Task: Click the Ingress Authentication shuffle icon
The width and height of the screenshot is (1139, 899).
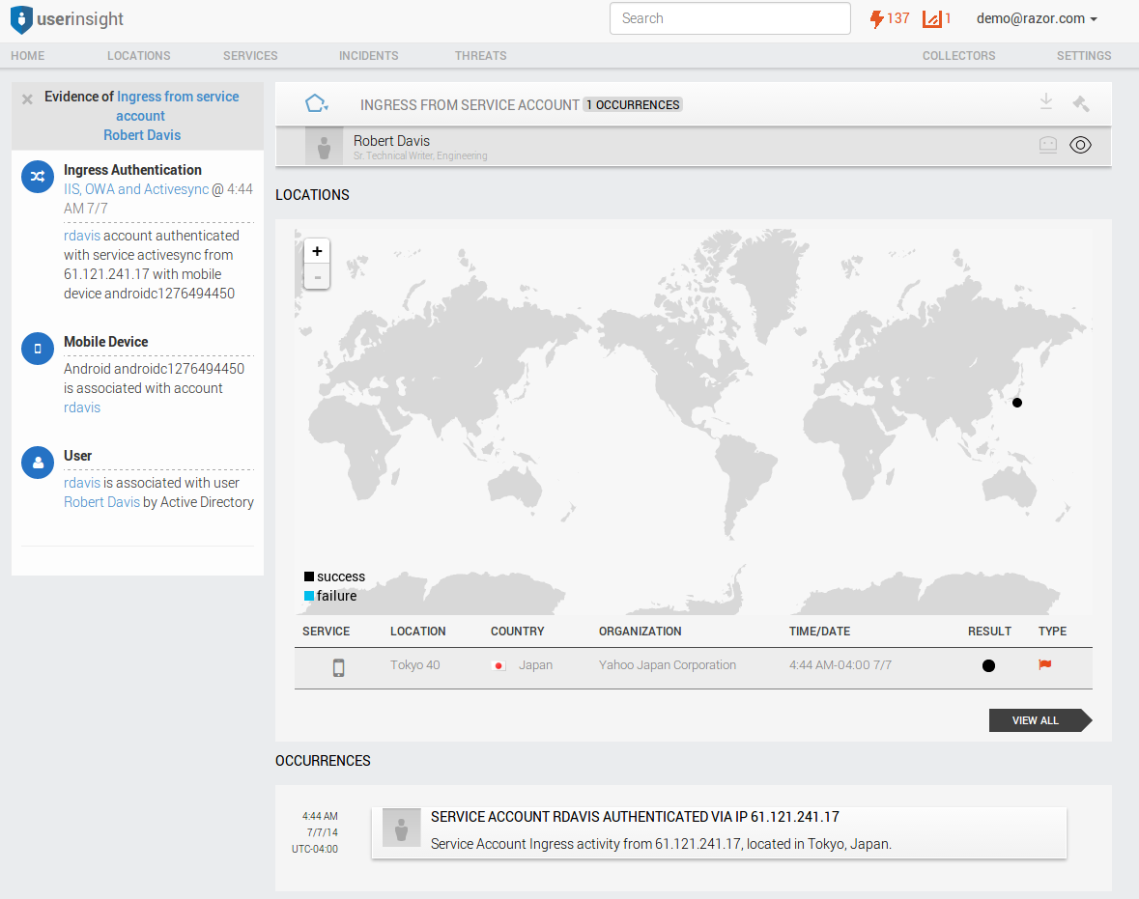Action: 38,177
